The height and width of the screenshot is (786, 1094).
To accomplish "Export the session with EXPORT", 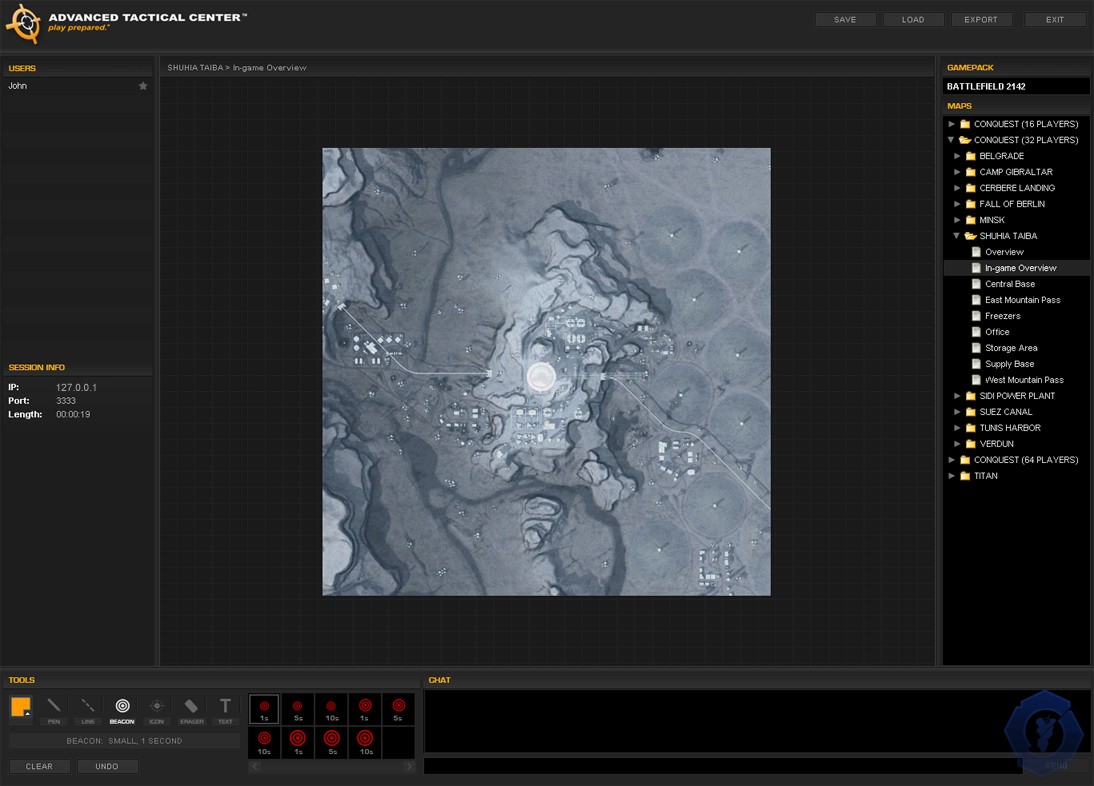I will 981,20.
